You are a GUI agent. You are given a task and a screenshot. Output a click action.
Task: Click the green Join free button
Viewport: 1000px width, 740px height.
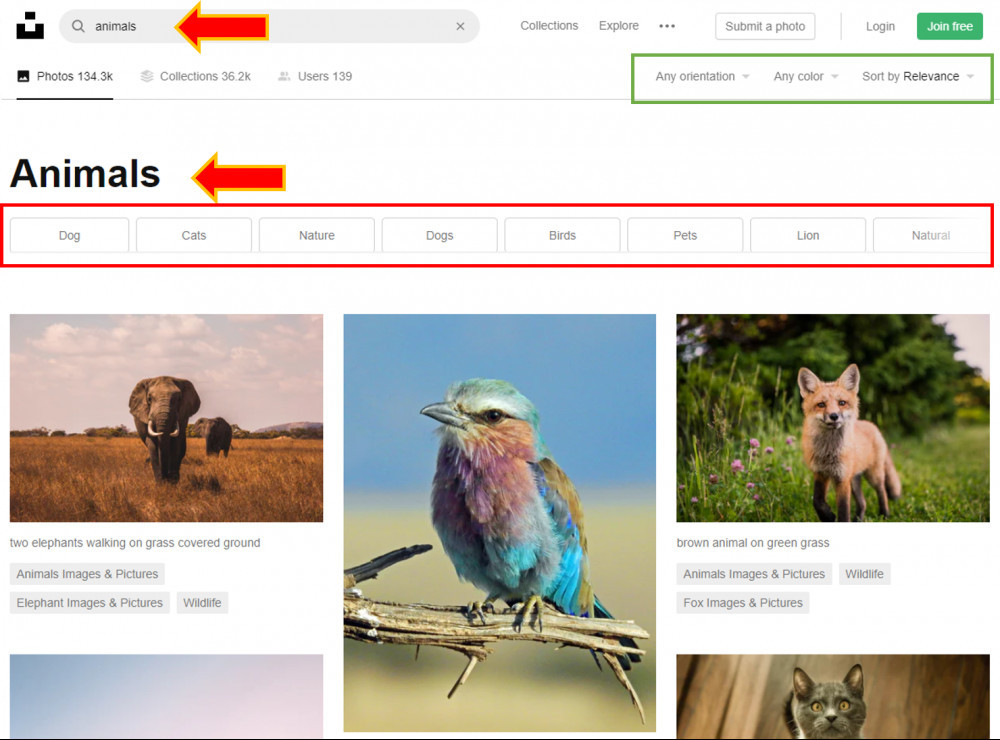pyautogui.click(x=950, y=26)
